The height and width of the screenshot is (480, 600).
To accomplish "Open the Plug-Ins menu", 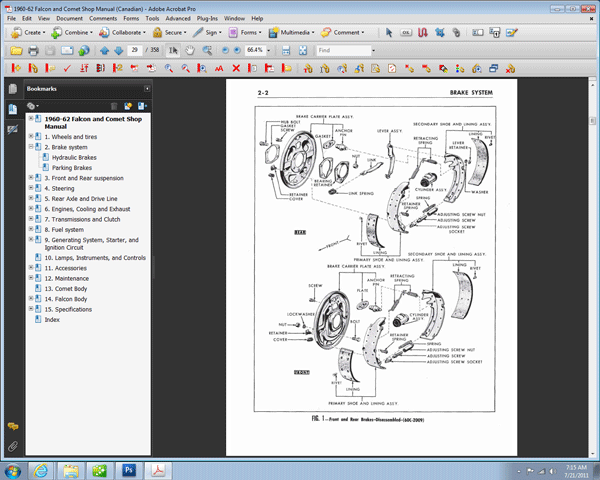I will click(x=207, y=18).
